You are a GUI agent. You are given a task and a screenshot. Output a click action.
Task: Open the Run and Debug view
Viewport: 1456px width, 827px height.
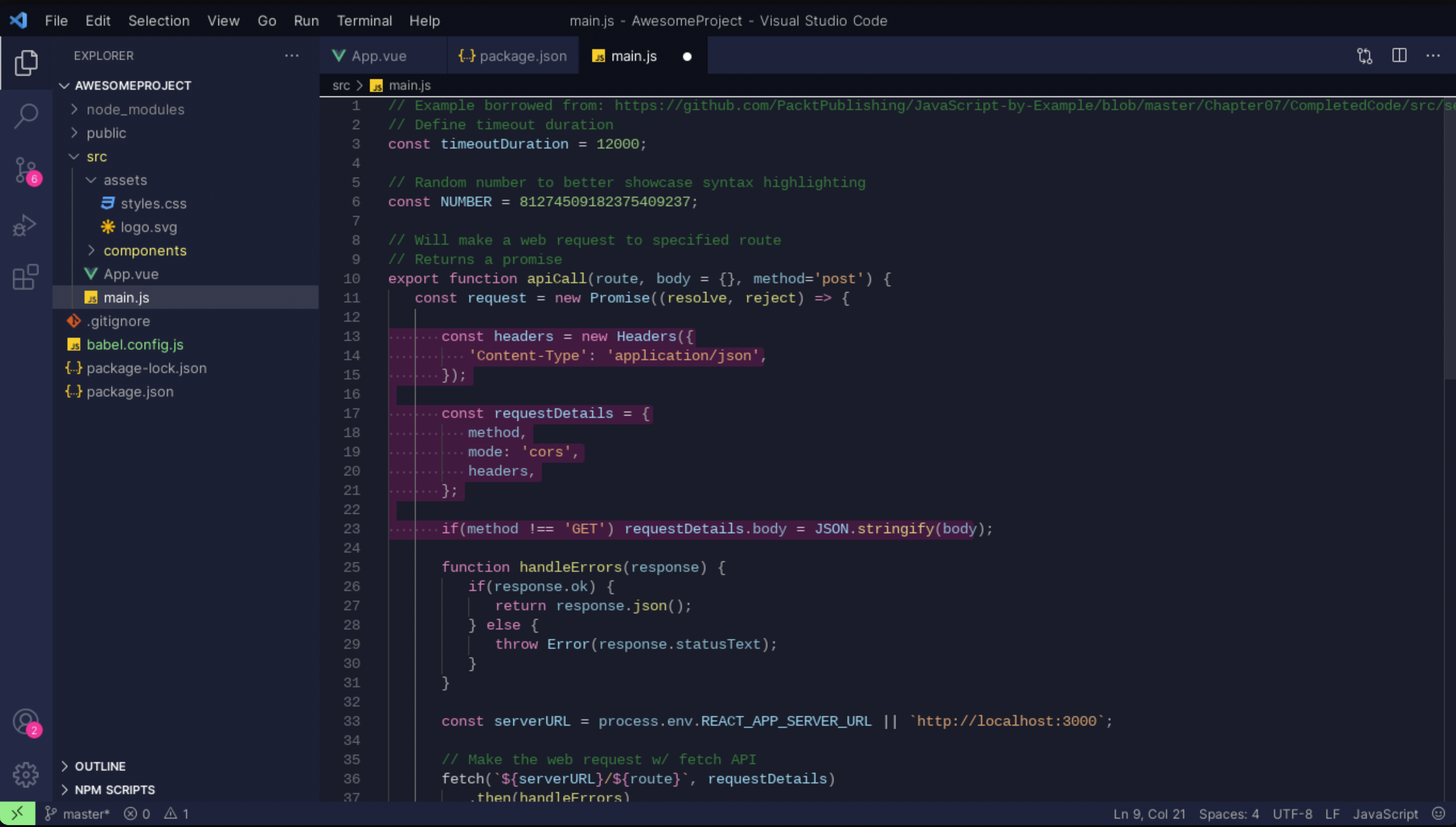pyautogui.click(x=26, y=225)
